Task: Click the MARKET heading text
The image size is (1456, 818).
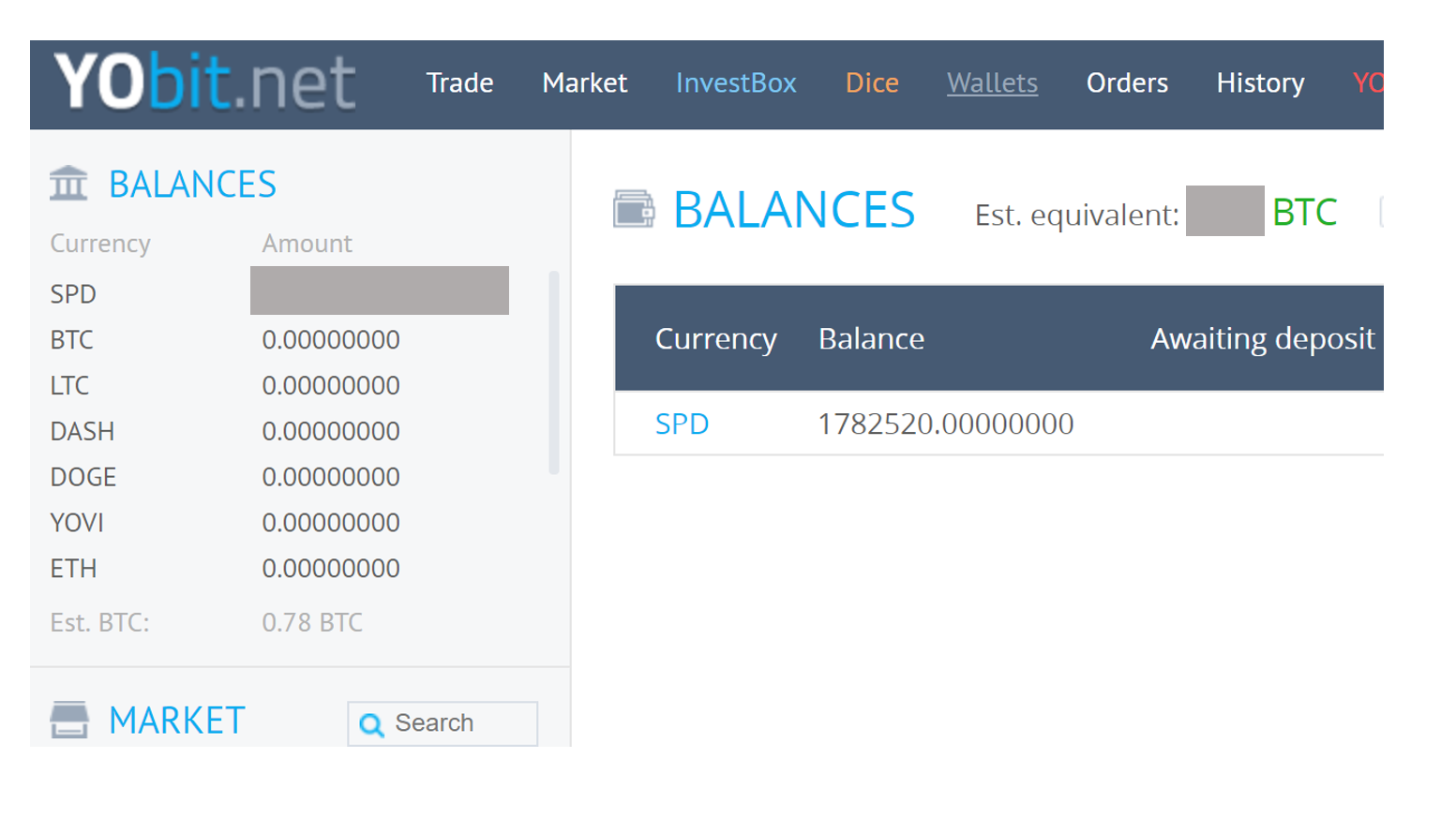Action: coord(176,721)
